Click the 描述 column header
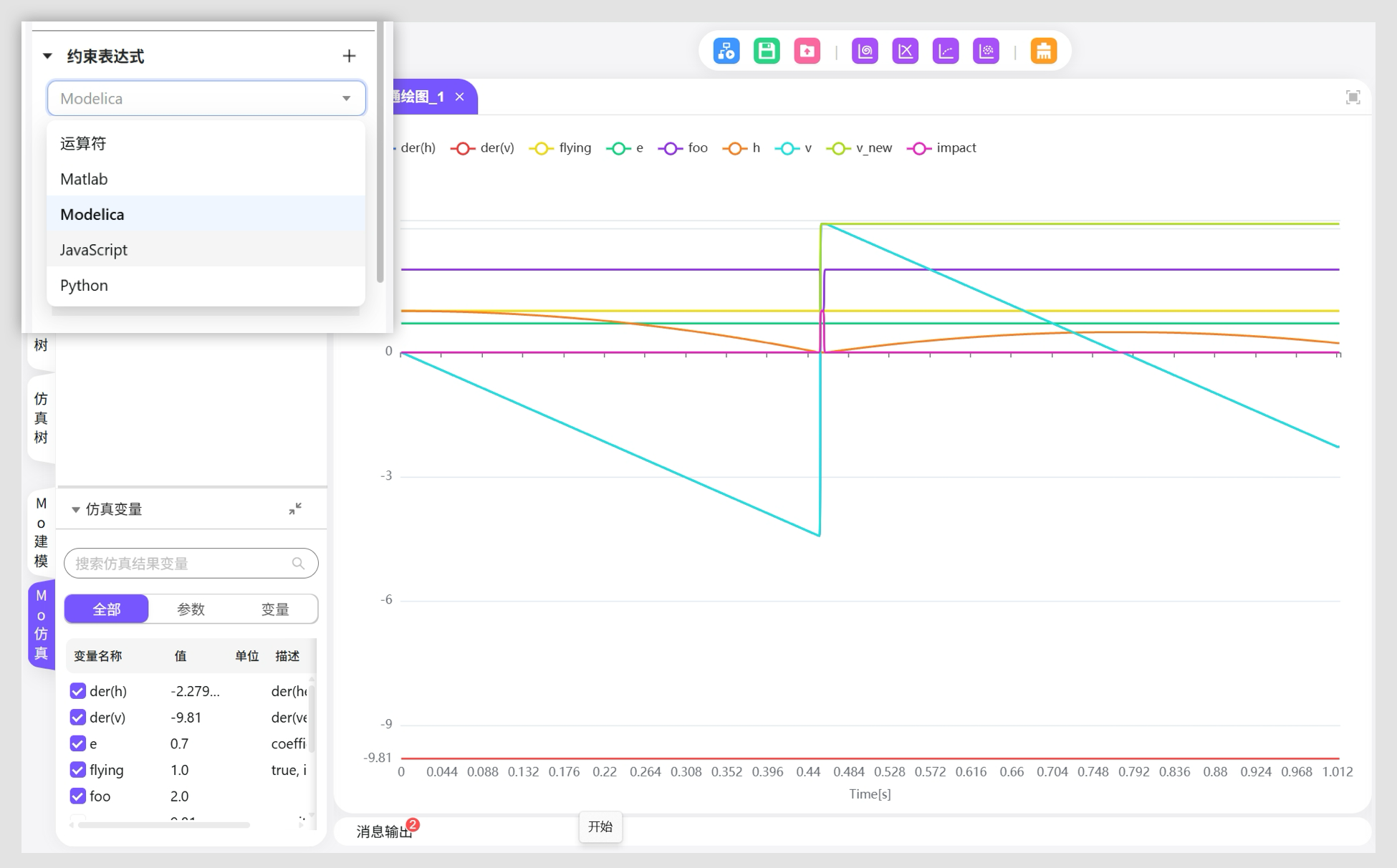This screenshot has width=1397, height=868. point(287,656)
